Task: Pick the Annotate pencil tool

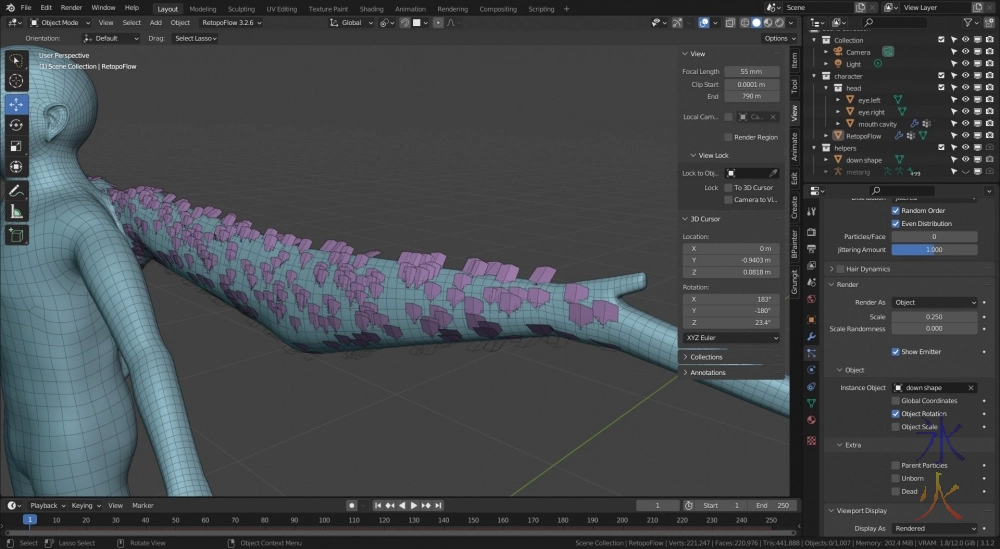Action: 16,190
